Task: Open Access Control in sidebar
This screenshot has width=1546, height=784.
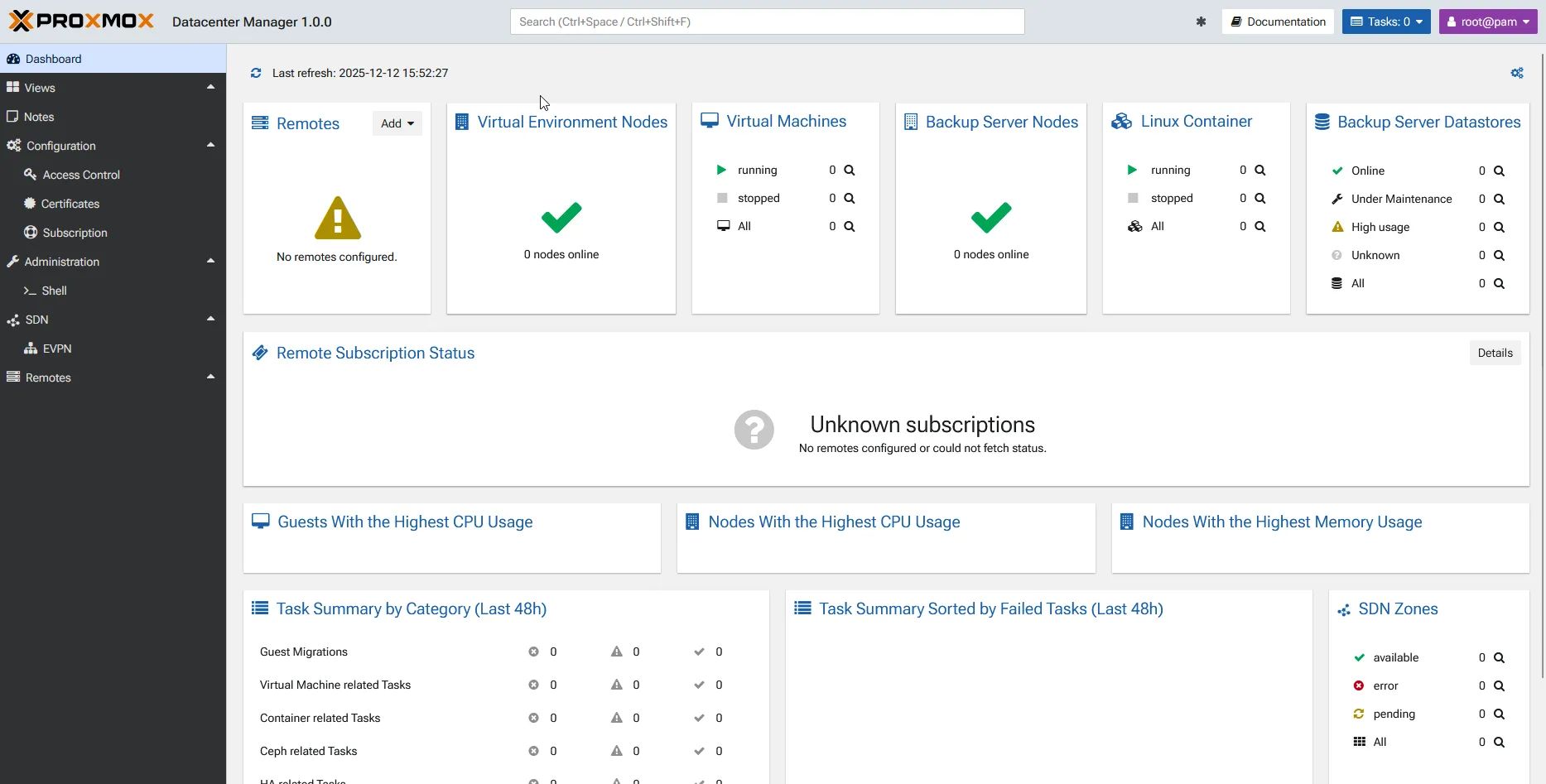Action: 81,175
